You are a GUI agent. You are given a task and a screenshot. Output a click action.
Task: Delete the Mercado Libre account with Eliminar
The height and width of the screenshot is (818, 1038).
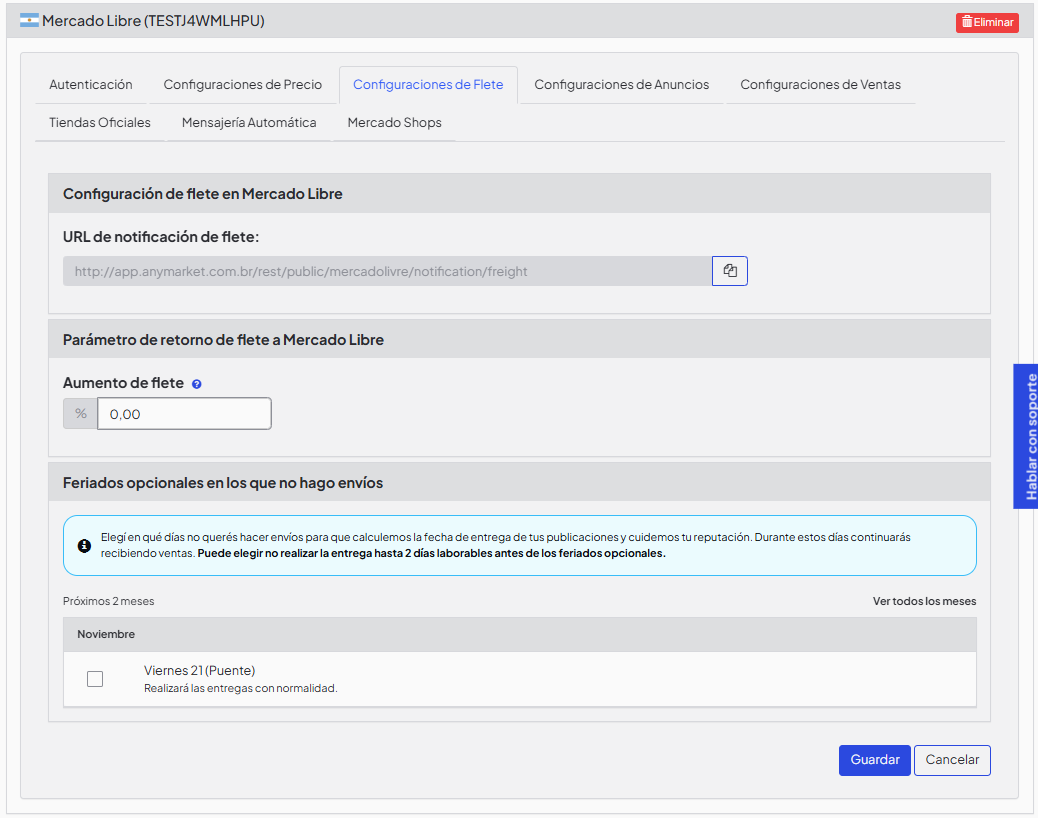pos(987,23)
